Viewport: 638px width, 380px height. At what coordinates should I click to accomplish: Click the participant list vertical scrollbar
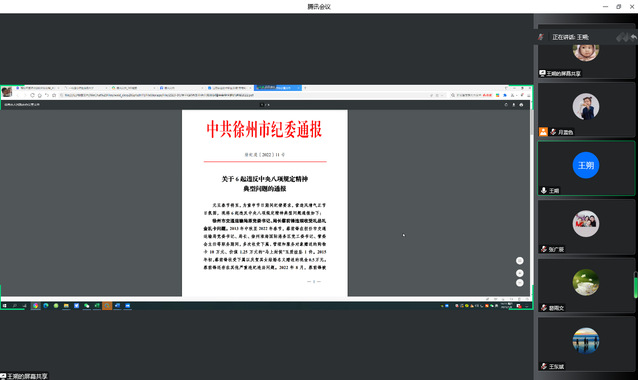pyautogui.click(x=636, y=285)
